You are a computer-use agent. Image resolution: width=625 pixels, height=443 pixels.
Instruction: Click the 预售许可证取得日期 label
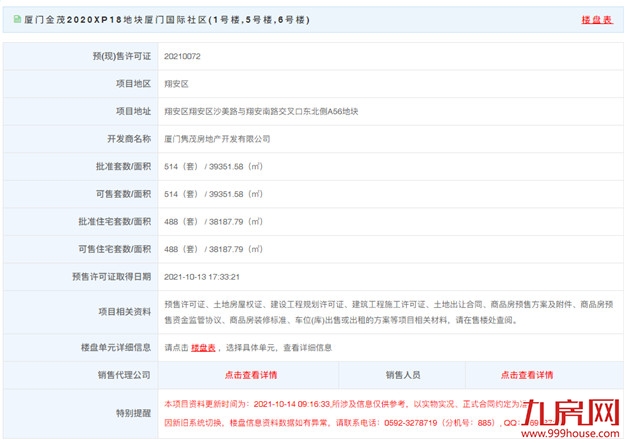tap(112, 277)
